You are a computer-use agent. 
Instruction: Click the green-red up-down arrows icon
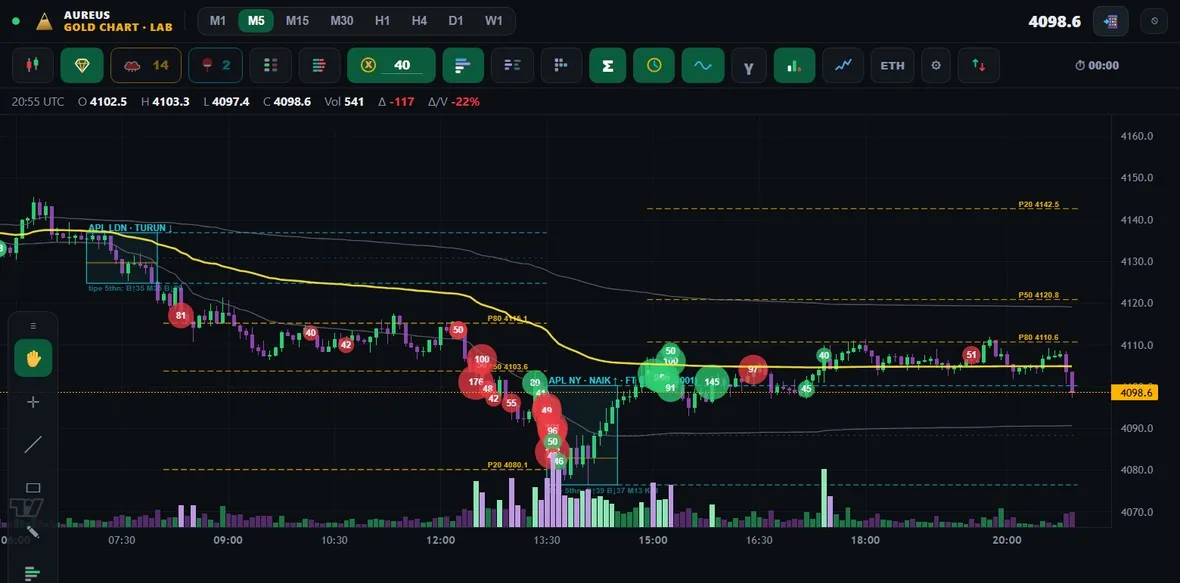(978, 65)
